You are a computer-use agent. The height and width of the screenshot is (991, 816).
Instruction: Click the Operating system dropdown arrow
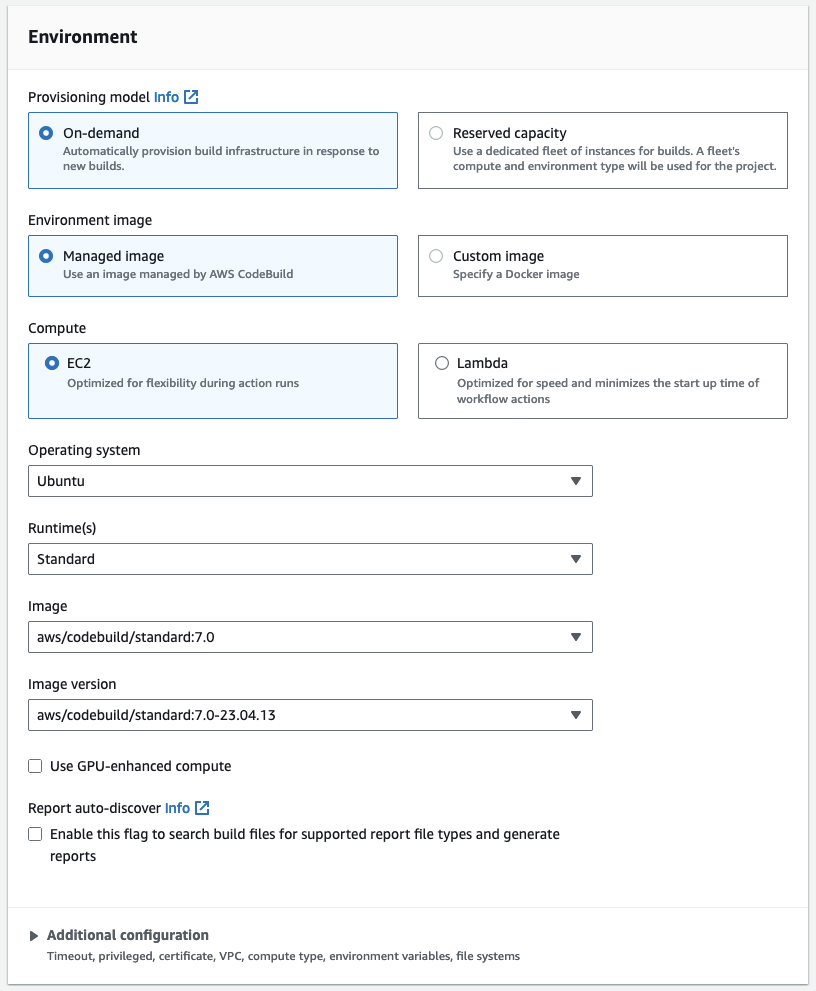point(575,481)
